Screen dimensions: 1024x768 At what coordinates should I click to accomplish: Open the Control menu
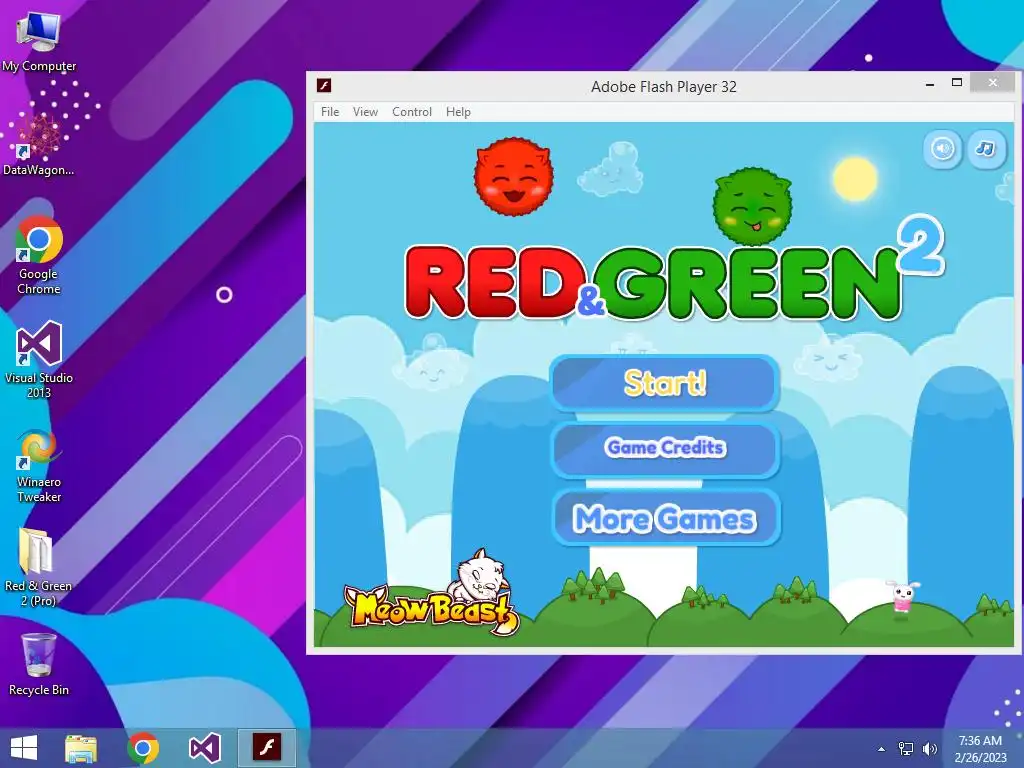coord(411,112)
